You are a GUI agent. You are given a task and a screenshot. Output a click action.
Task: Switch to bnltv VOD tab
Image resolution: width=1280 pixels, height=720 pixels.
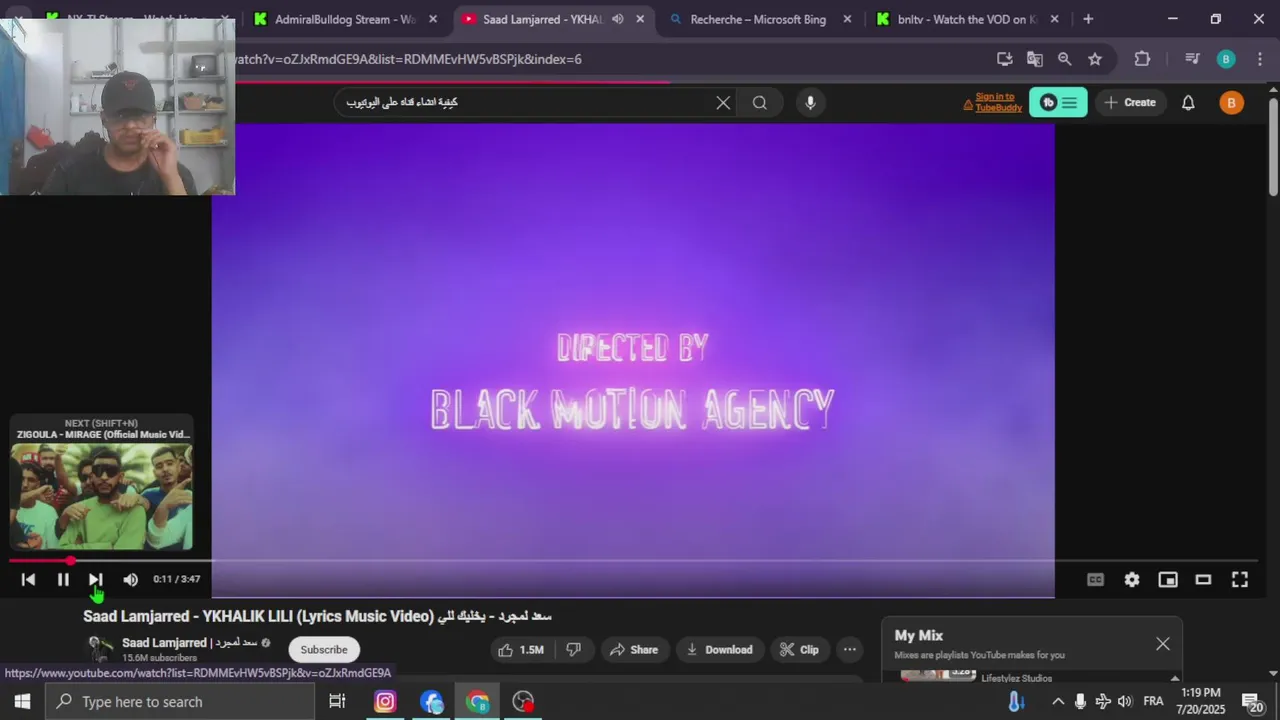(966, 19)
